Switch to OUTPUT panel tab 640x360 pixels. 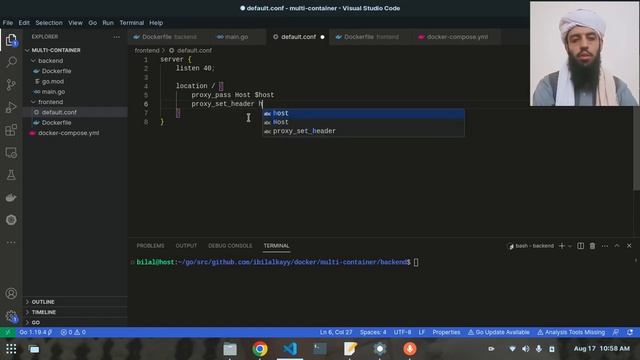pos(186,246)
